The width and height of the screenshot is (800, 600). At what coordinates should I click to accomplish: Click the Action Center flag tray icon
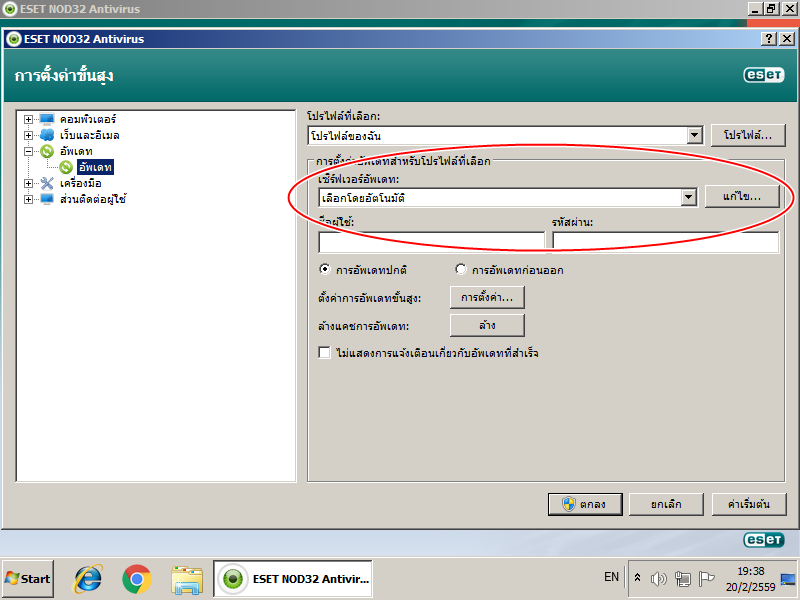pos(706,579)
